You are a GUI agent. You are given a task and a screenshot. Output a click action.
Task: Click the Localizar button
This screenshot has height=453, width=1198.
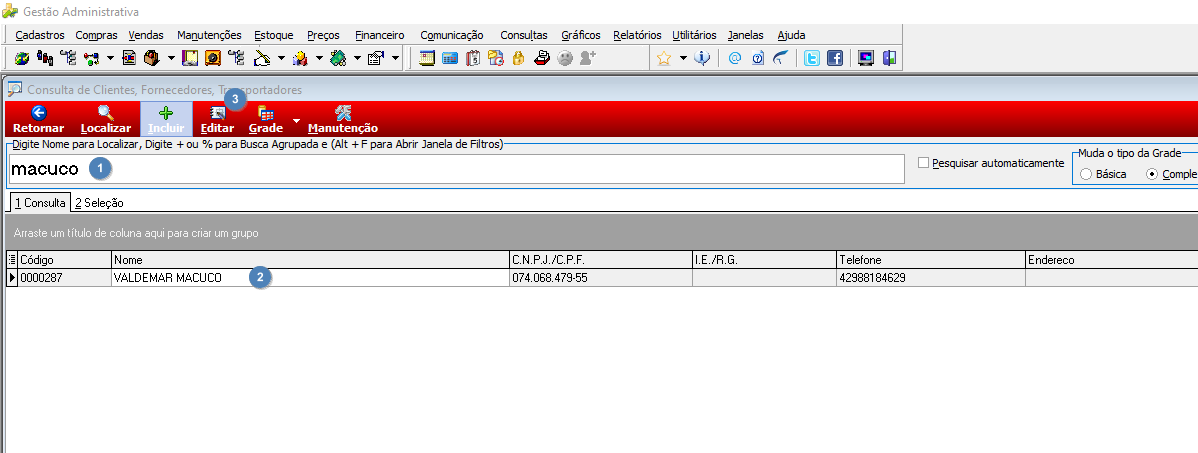[105, 120]
